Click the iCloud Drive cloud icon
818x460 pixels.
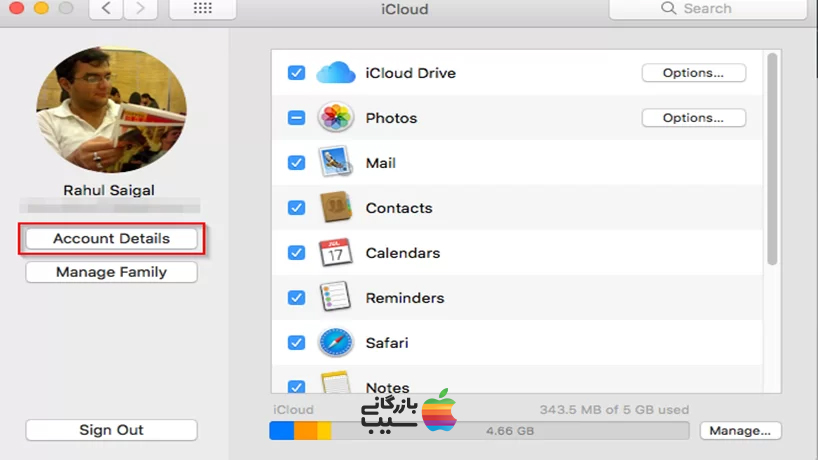click(x=336, y=72)
